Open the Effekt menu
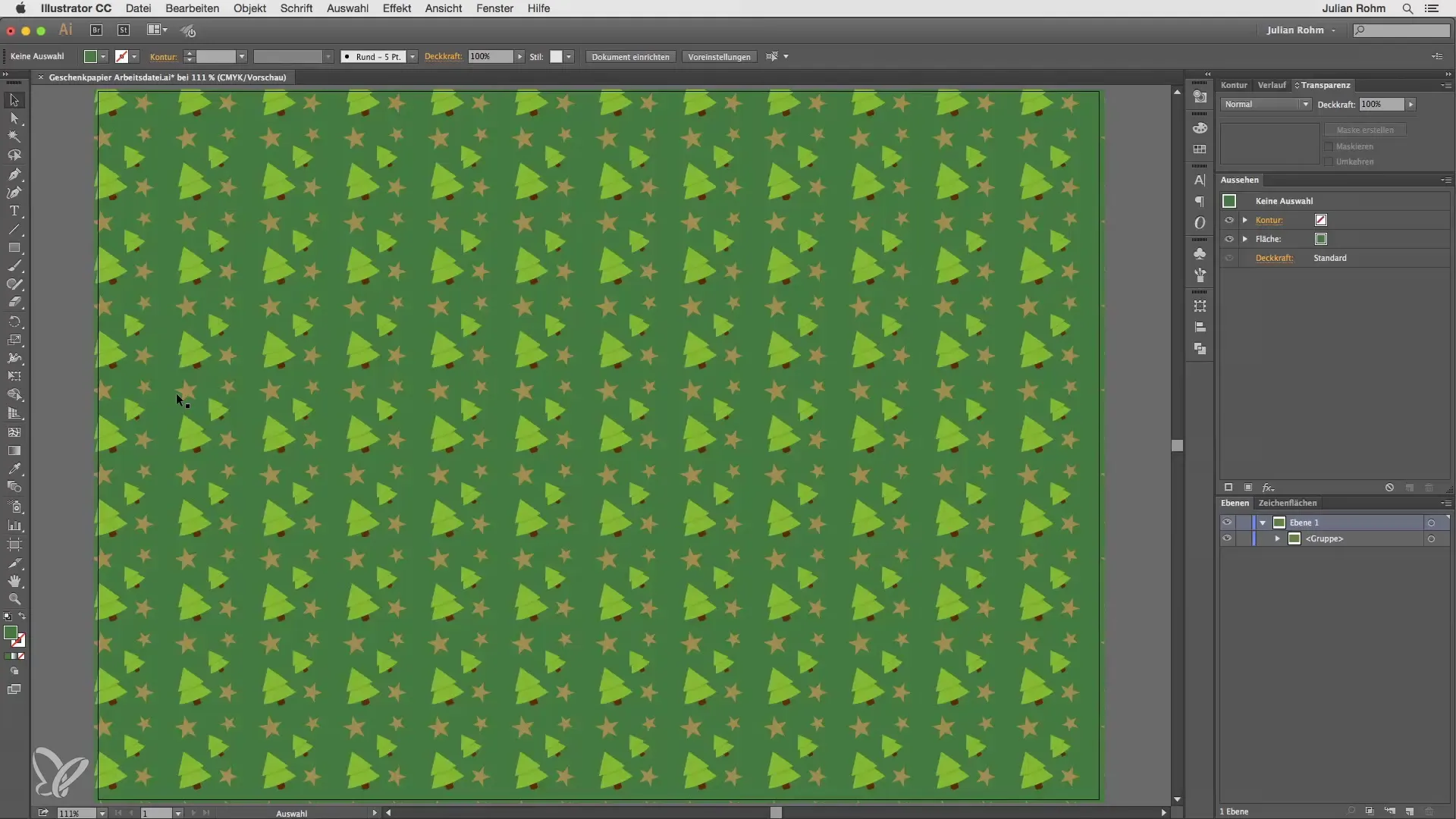1456x819 pixels. pos(397,8)
